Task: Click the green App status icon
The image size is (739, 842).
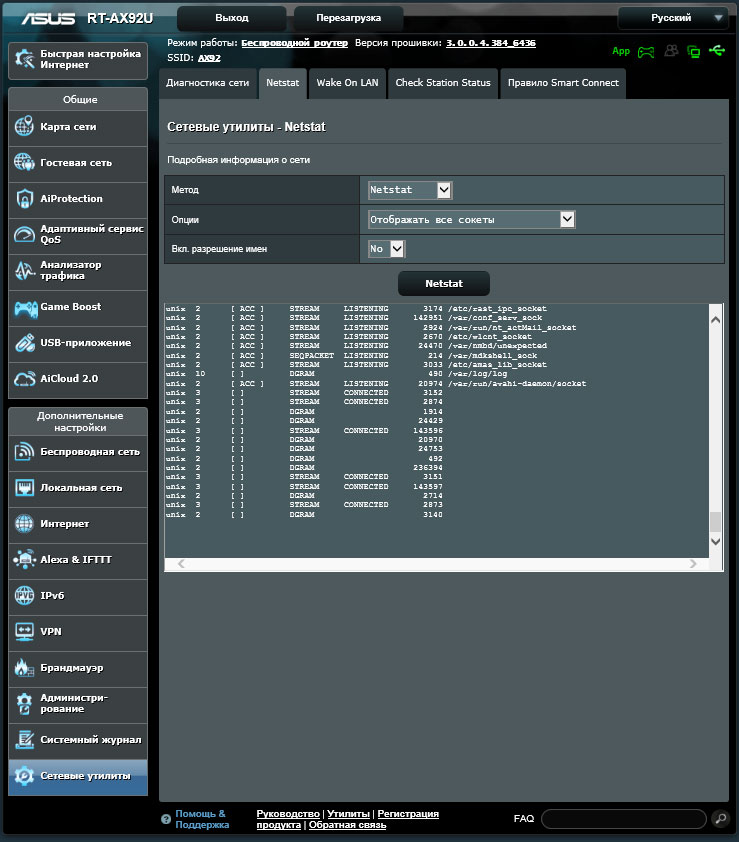Action: click(621, 51)
